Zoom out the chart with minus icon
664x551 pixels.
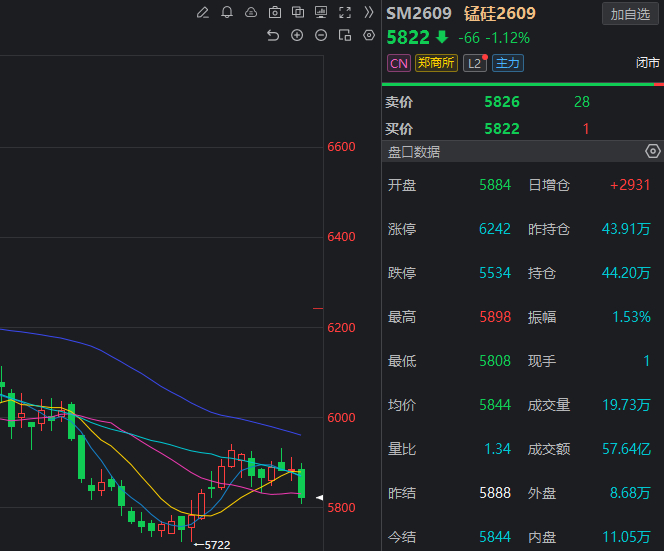click(321, 35)
